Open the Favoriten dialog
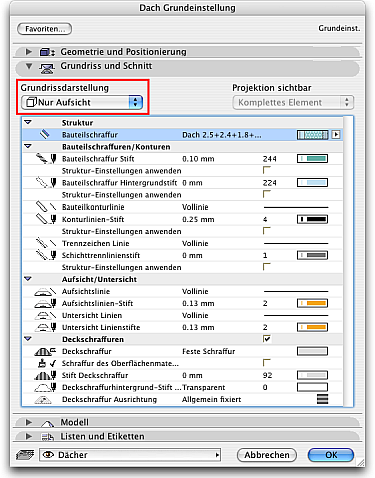This screenshot has height=478, width=375. pyautogui.click(x=44, y=29)
